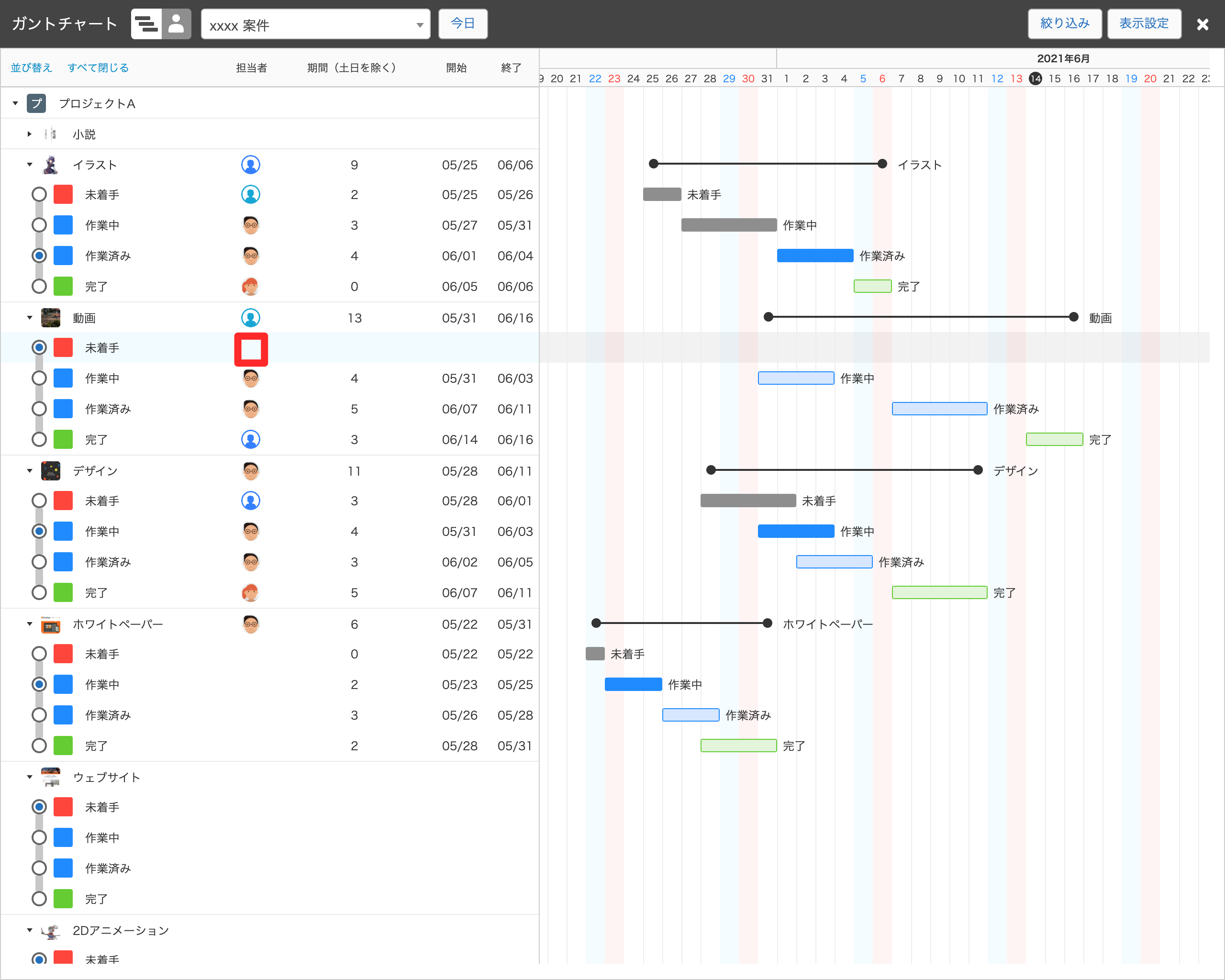Image resolution: width=1225 pixels, height=980 pixels.
Task: Click すべて閉じる collapse all link
Action: pos(98,67)
